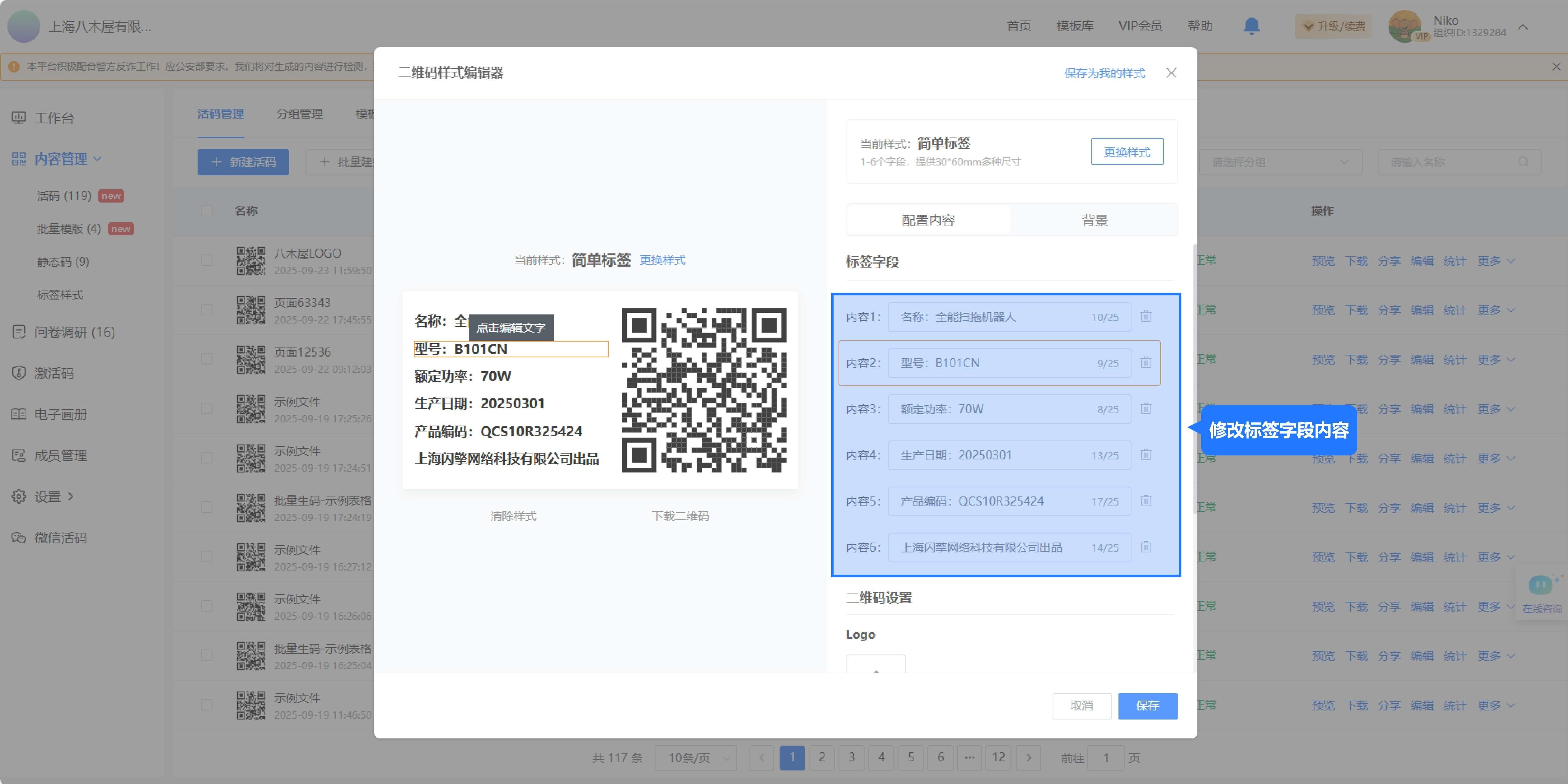Close the QR style editor dialog
1568x784 pixels.
click(x=1171, y=73)
